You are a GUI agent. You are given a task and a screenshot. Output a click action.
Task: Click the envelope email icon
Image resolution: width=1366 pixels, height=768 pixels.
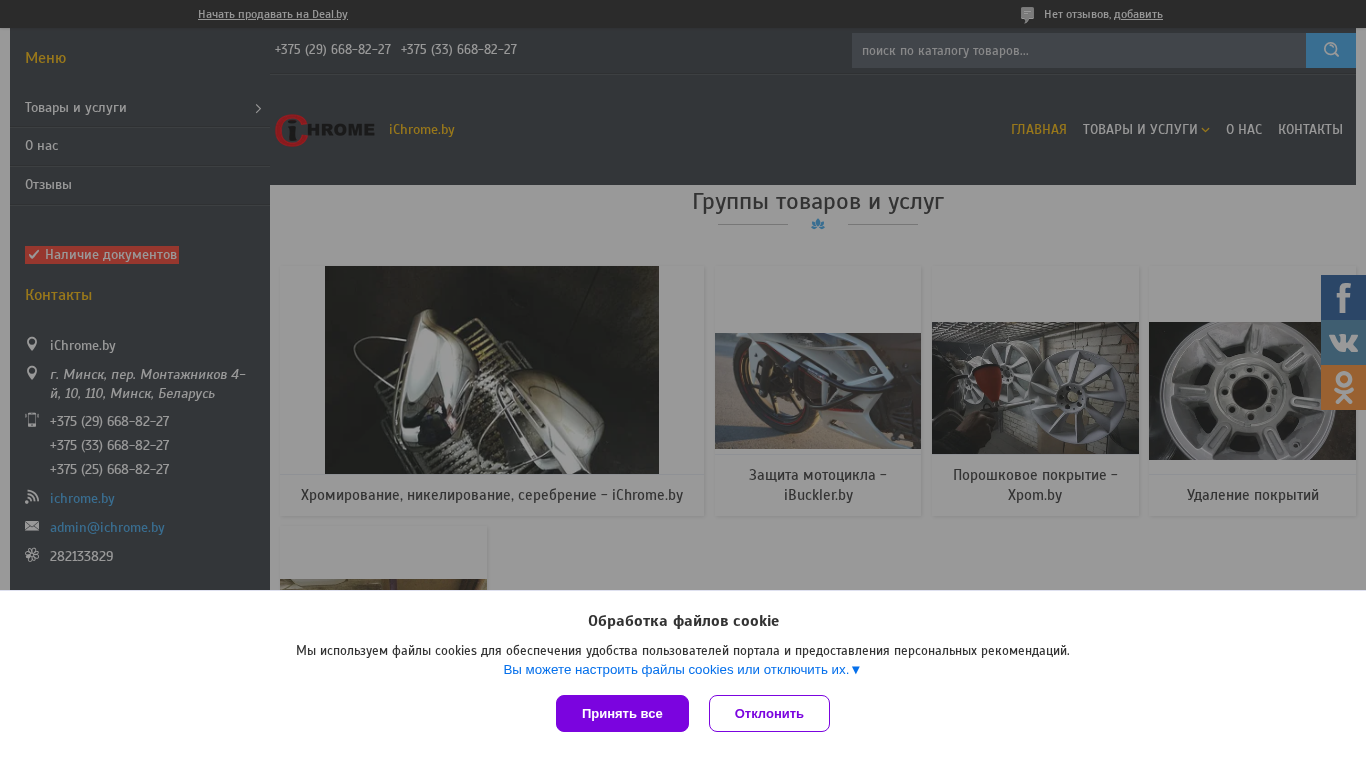(32, 526)
